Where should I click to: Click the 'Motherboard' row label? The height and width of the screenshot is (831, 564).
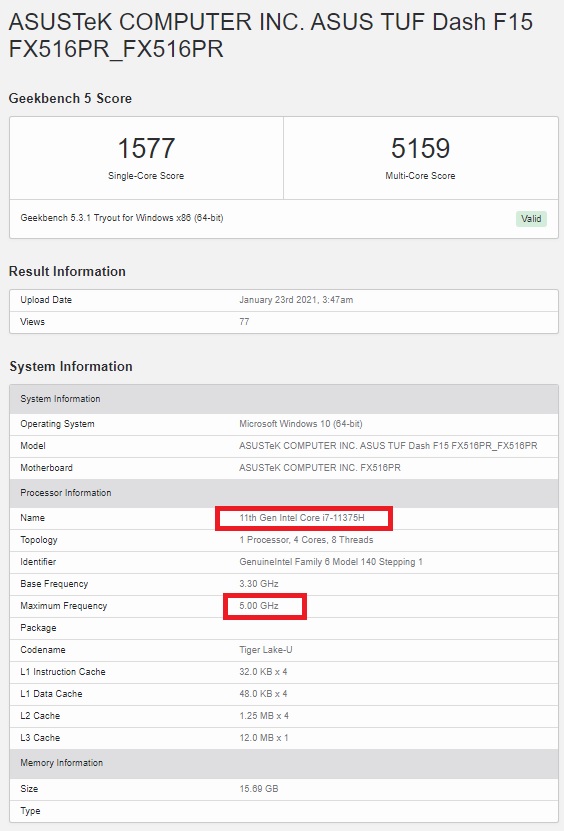pyautogui.click(x=47, y=468)
